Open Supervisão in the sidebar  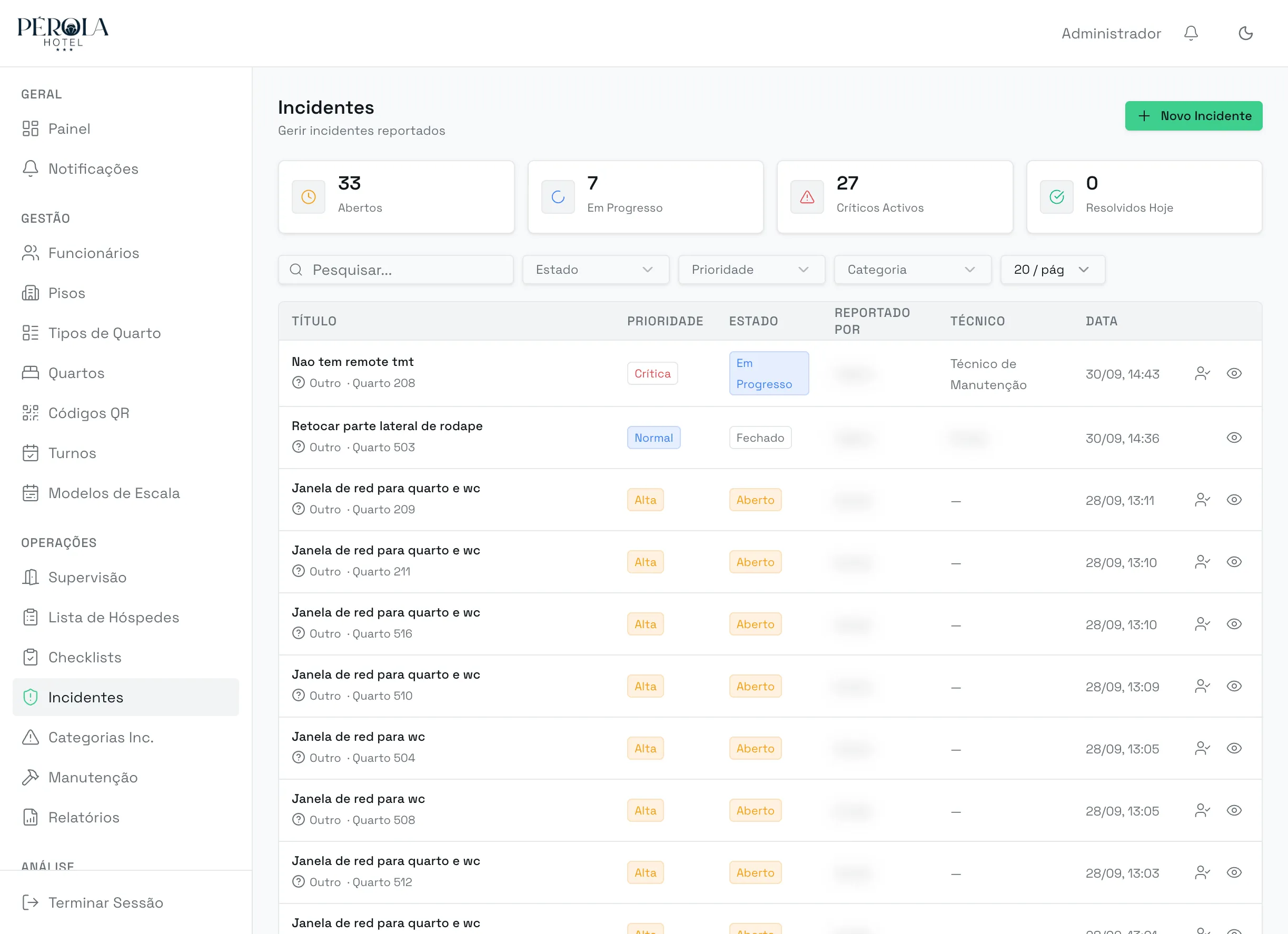125,578
